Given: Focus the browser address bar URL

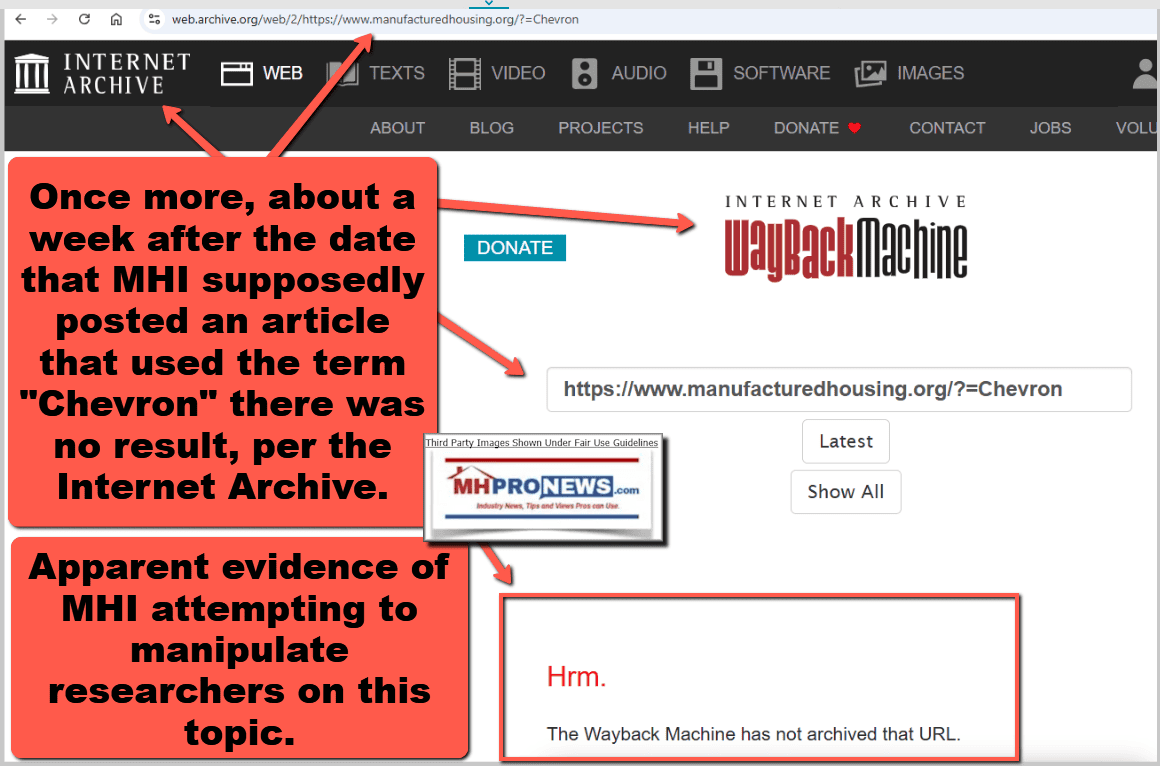Looking at the screenshot, I should [x=375, y=19].
